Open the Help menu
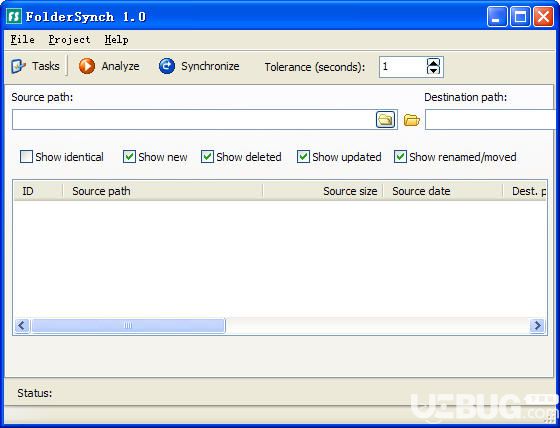This screenshot has width=560, height=428. (116, 39)
